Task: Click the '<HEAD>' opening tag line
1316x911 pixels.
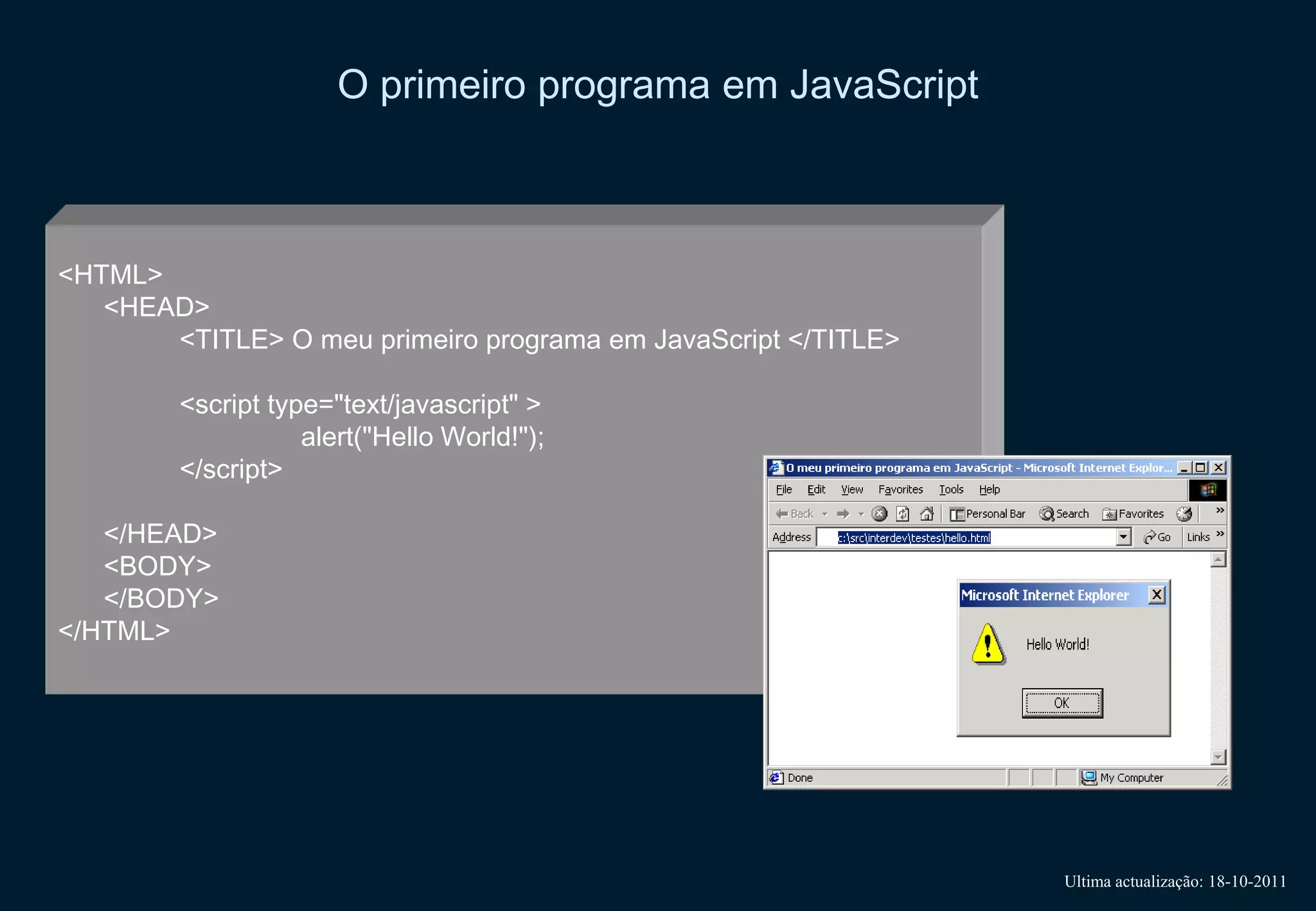Action: (157, 307)
